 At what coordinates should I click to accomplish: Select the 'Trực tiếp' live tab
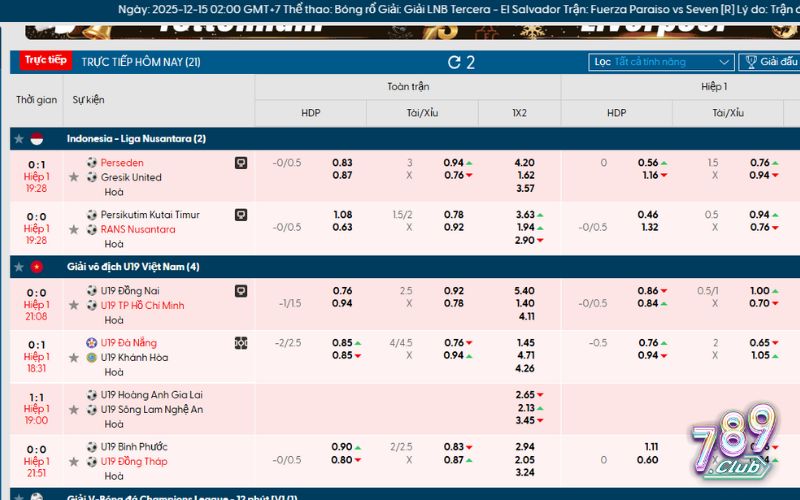46,60
